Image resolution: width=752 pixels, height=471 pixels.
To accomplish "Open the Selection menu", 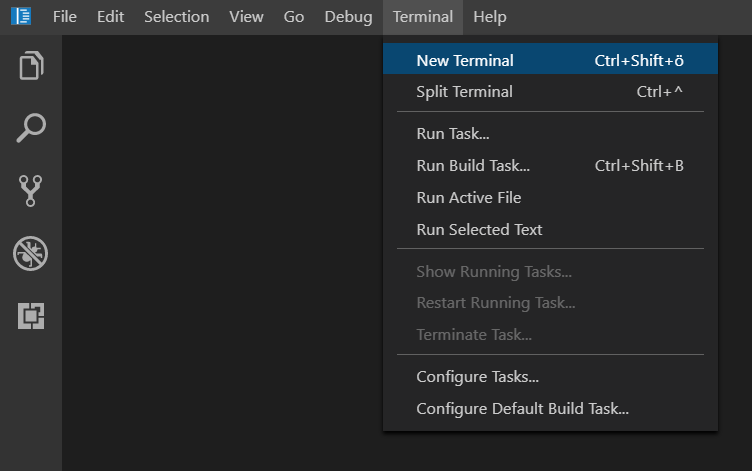I will pyautogui.click(x=176, y=17).
